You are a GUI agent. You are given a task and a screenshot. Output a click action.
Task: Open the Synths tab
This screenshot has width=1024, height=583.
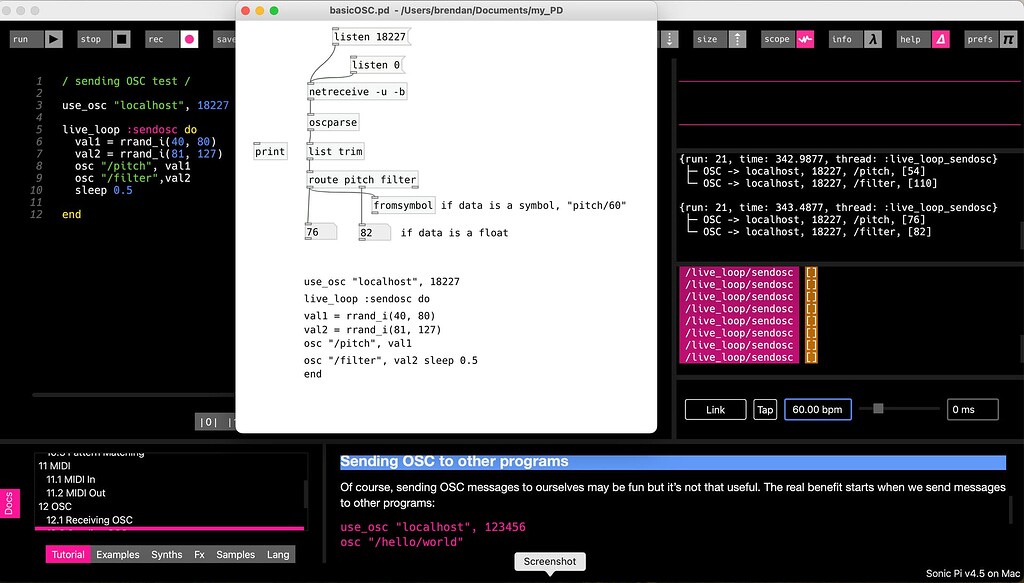(x=166, y=554)
